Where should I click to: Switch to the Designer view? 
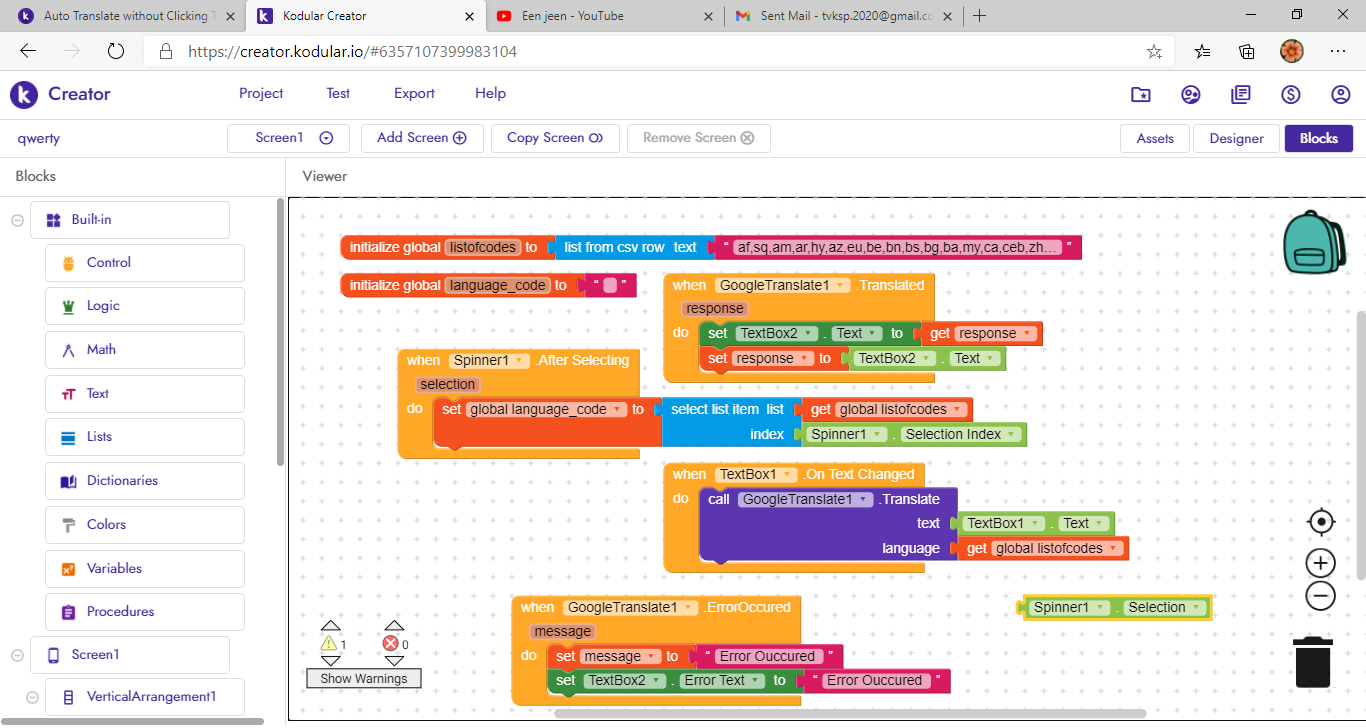click(1237, 138)
